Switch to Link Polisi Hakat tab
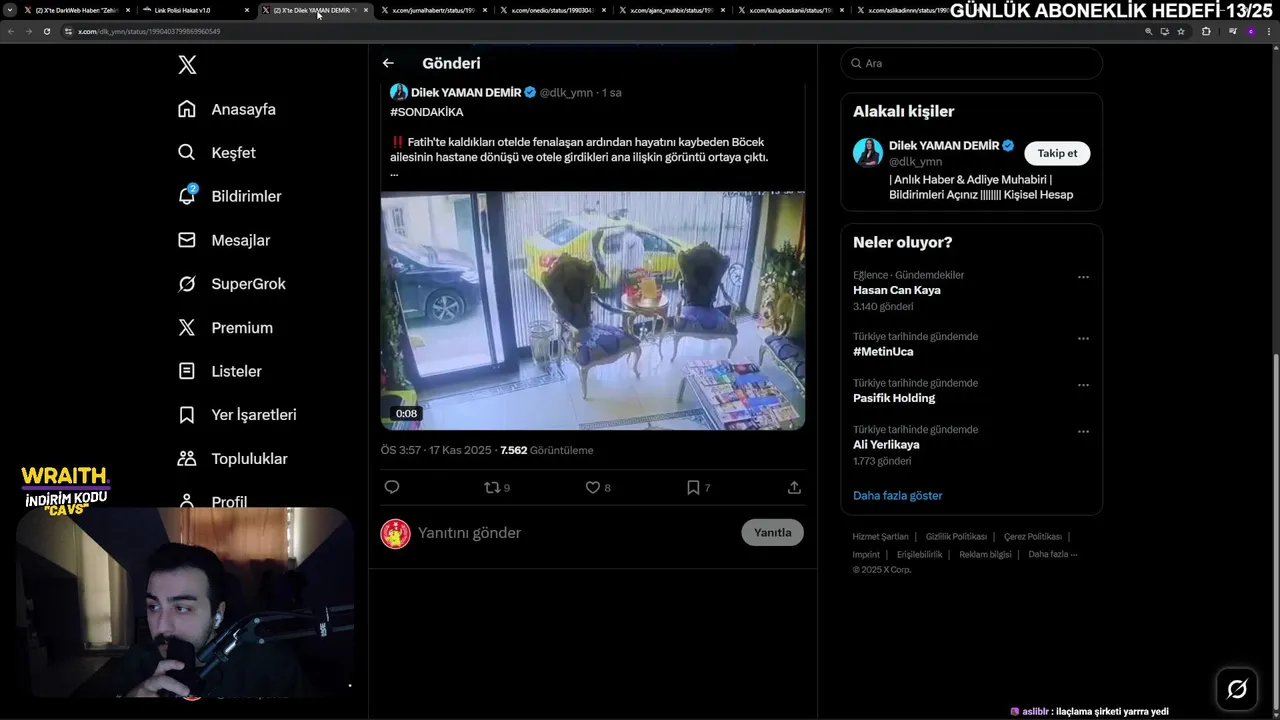1280x720 pixels. coord(194,10)
